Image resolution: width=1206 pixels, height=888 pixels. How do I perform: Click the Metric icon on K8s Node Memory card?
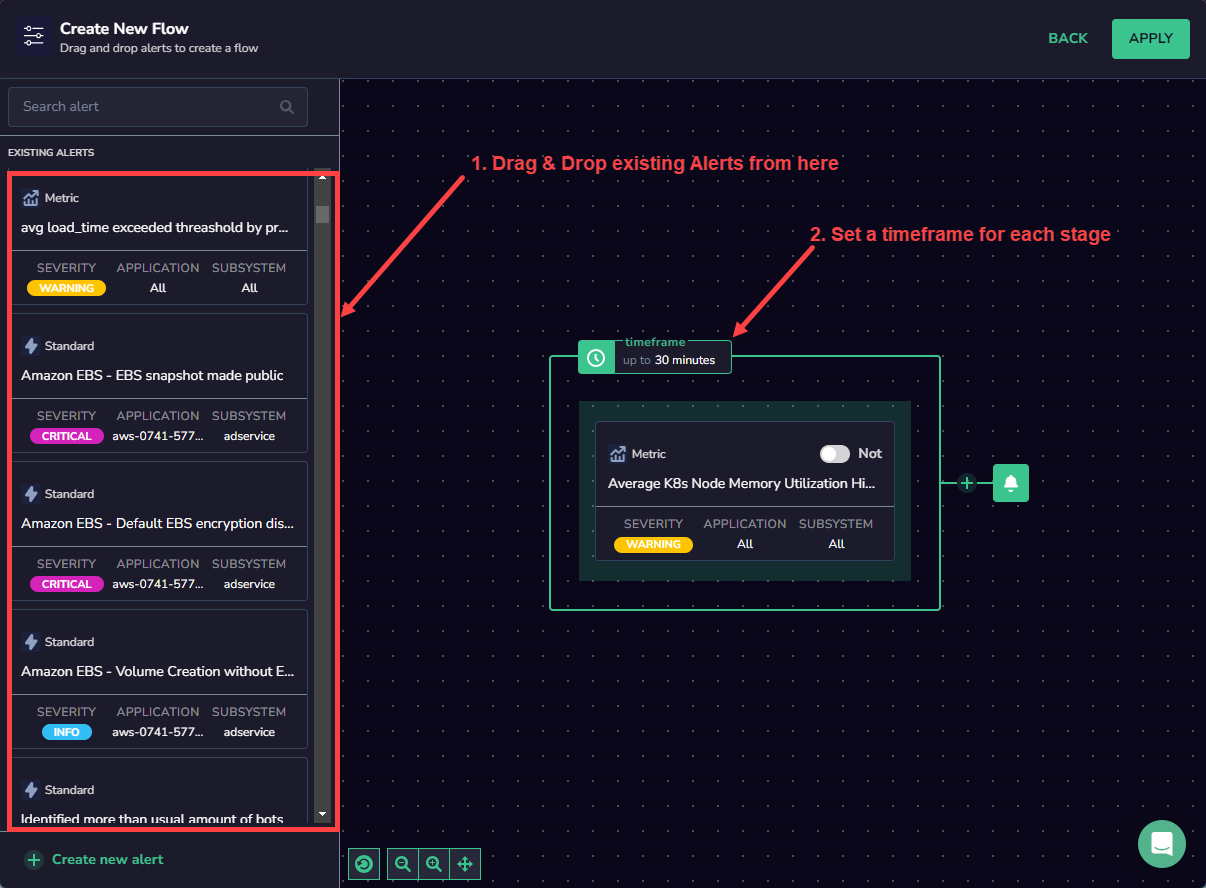click(x=618, y=454)
